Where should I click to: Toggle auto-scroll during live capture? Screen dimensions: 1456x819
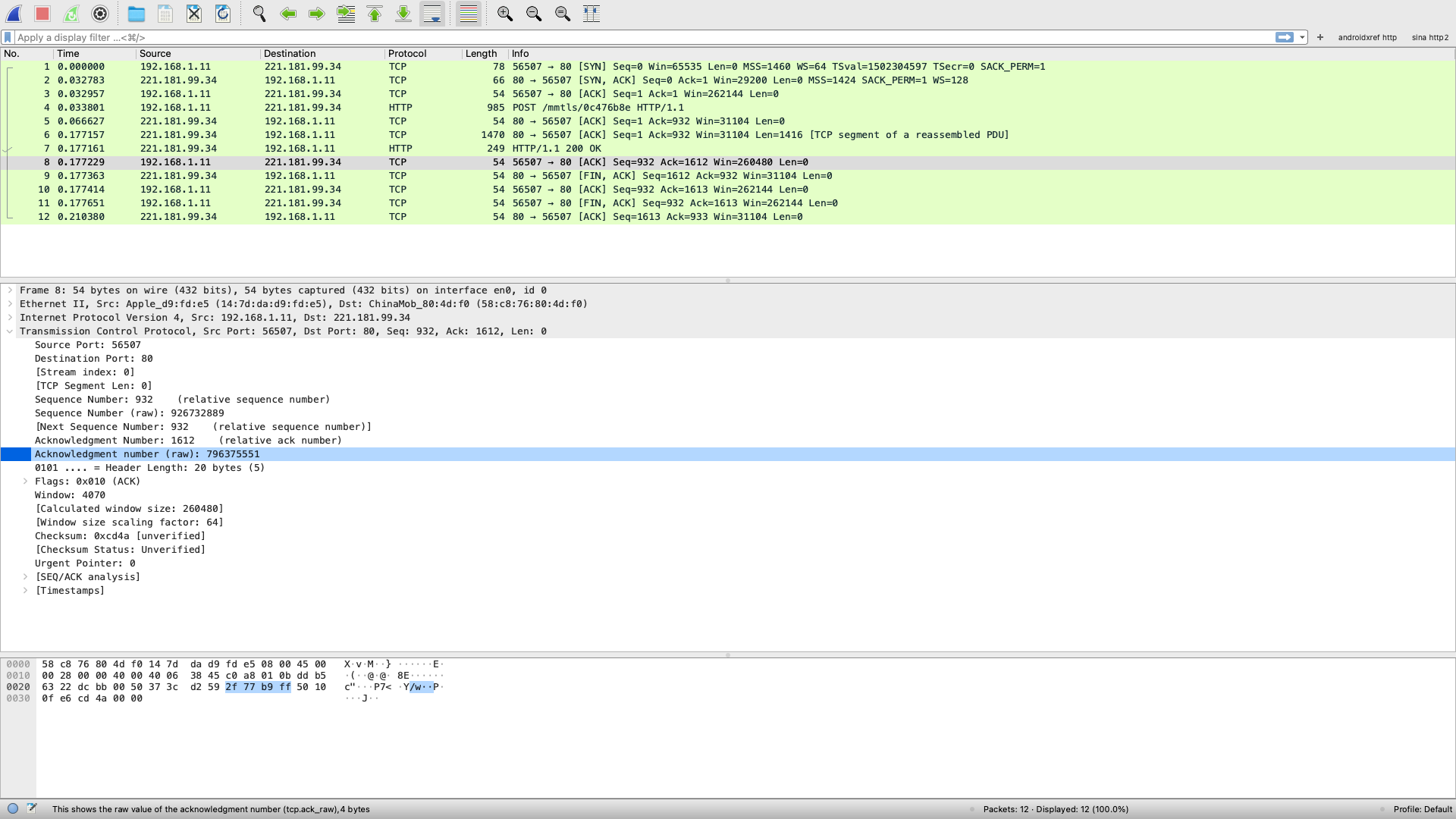[x=432, y=14]
